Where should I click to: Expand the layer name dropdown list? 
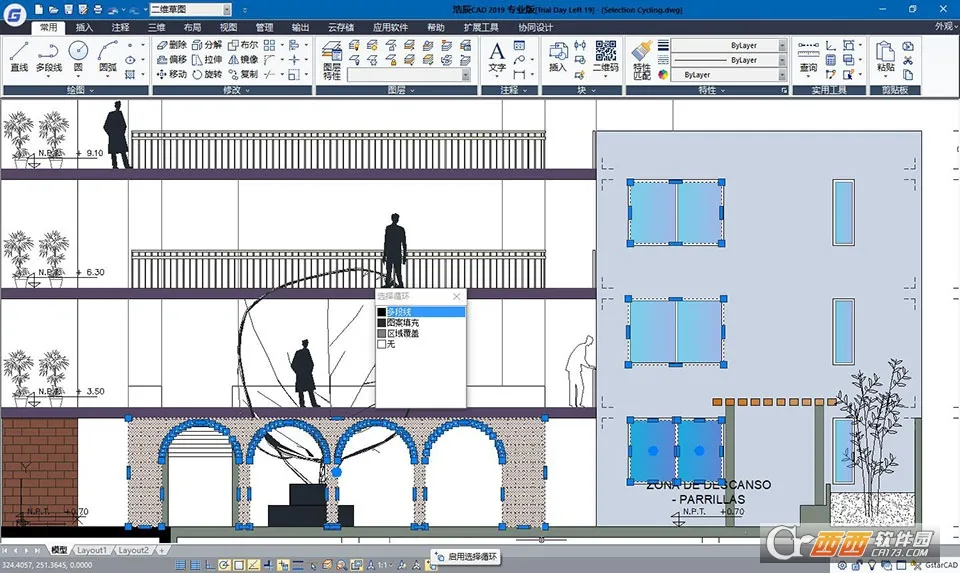465,75
